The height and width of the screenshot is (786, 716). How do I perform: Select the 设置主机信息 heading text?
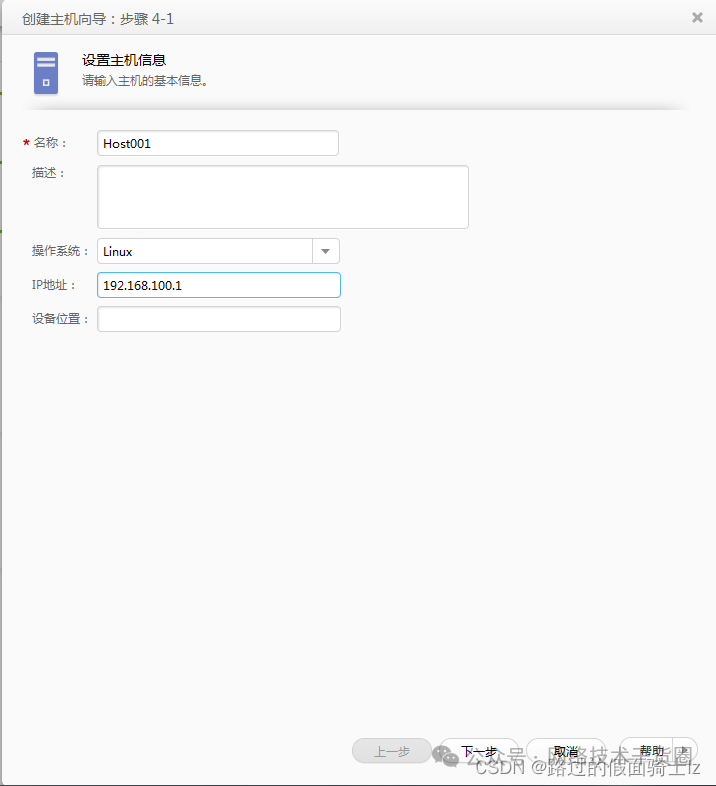click(124, 60)
